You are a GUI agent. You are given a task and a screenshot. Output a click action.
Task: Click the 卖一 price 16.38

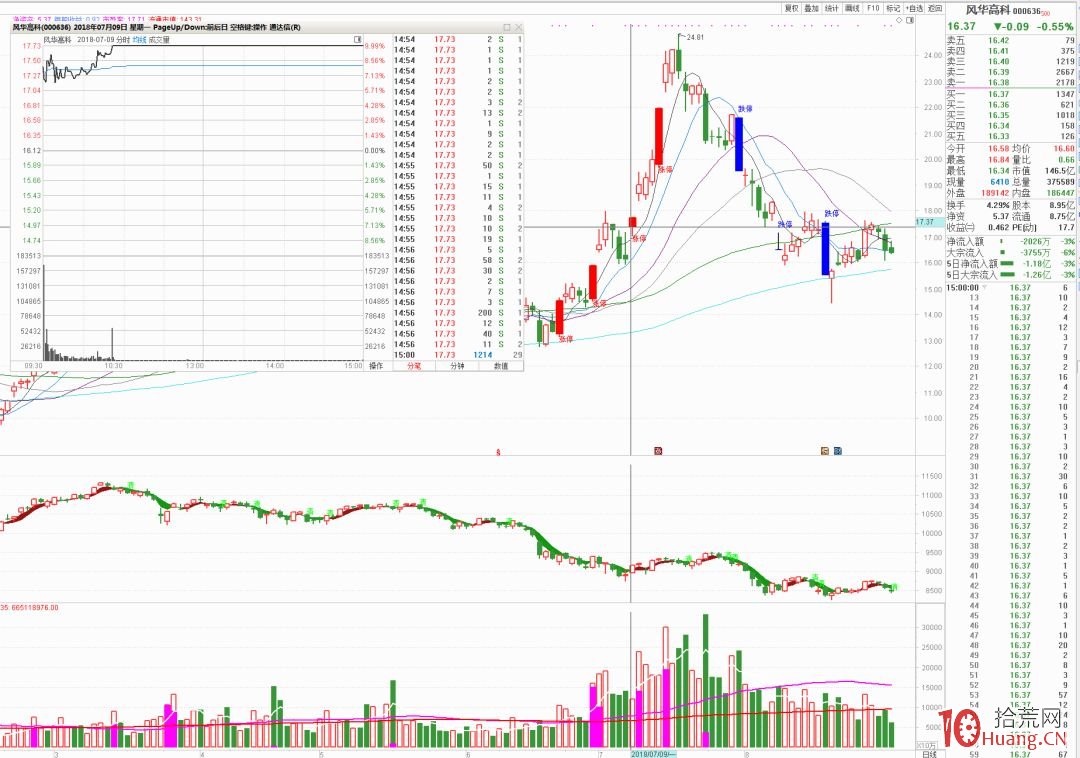998,82
